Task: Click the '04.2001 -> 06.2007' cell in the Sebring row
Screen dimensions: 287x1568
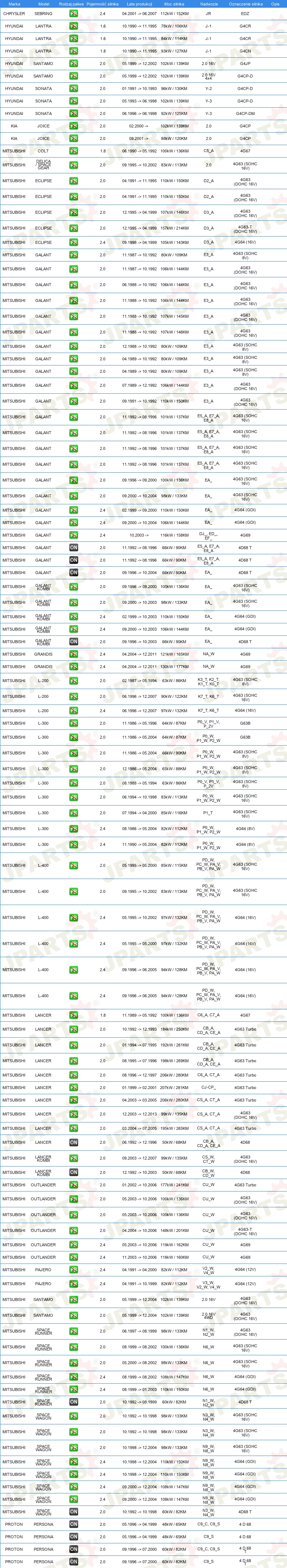Action: [x=139, y=13]
